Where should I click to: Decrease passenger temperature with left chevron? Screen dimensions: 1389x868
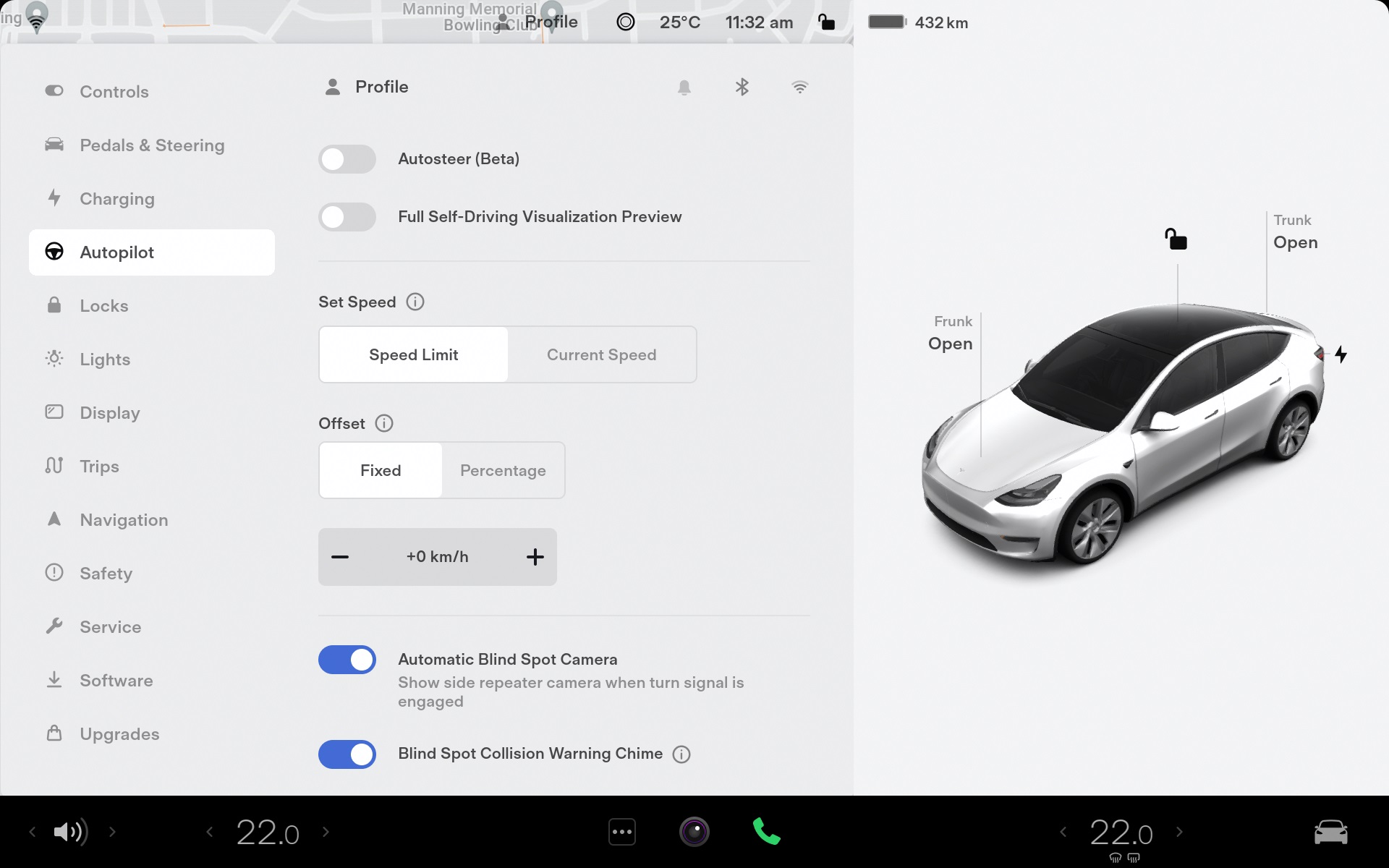[x=1063, y=832]
